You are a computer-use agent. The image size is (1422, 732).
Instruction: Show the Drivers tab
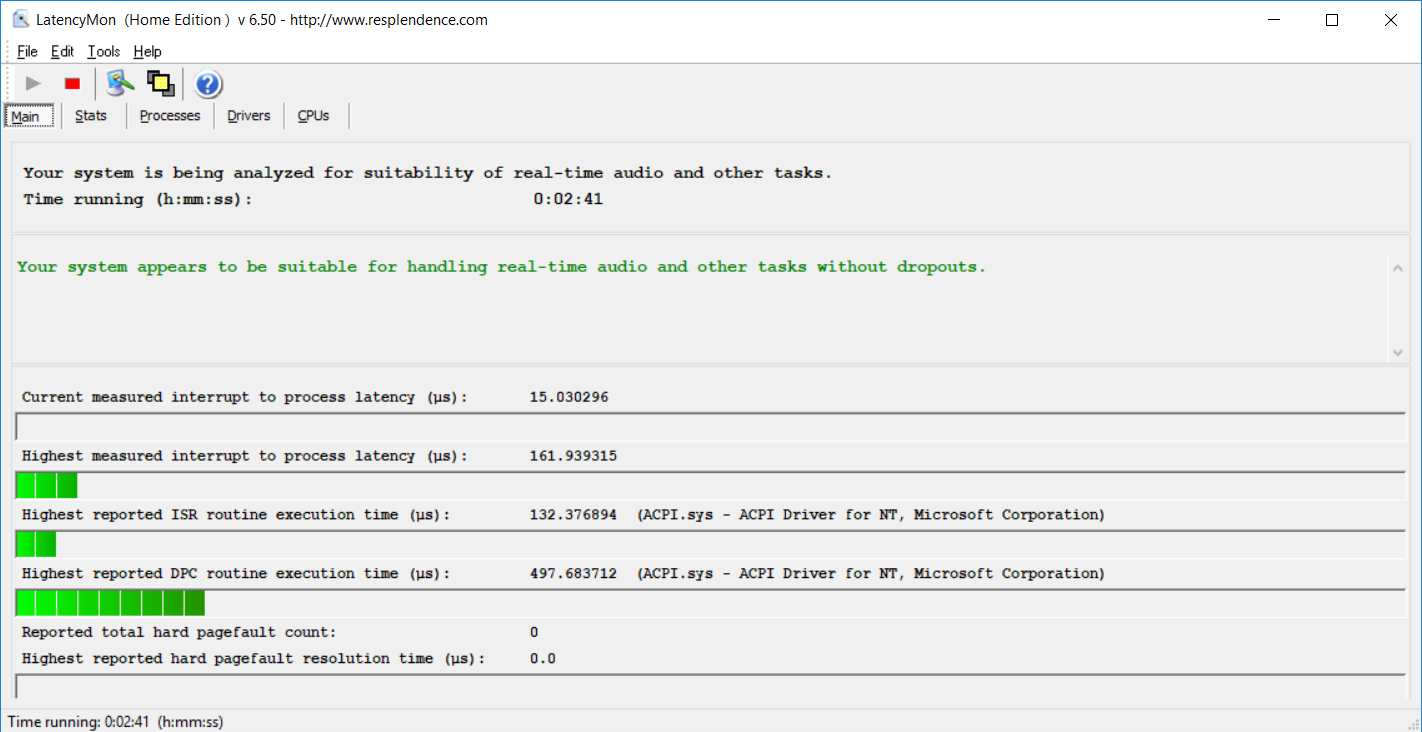[x=249, y=116]
